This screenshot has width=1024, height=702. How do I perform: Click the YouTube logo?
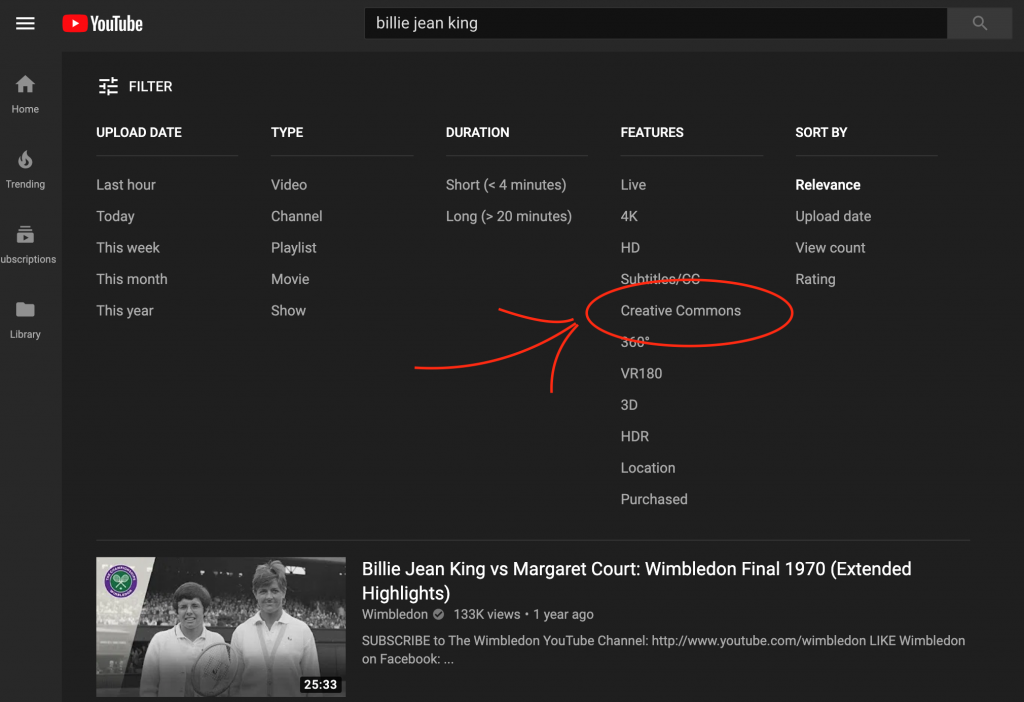pyautogui.click(x=103, y=24)
